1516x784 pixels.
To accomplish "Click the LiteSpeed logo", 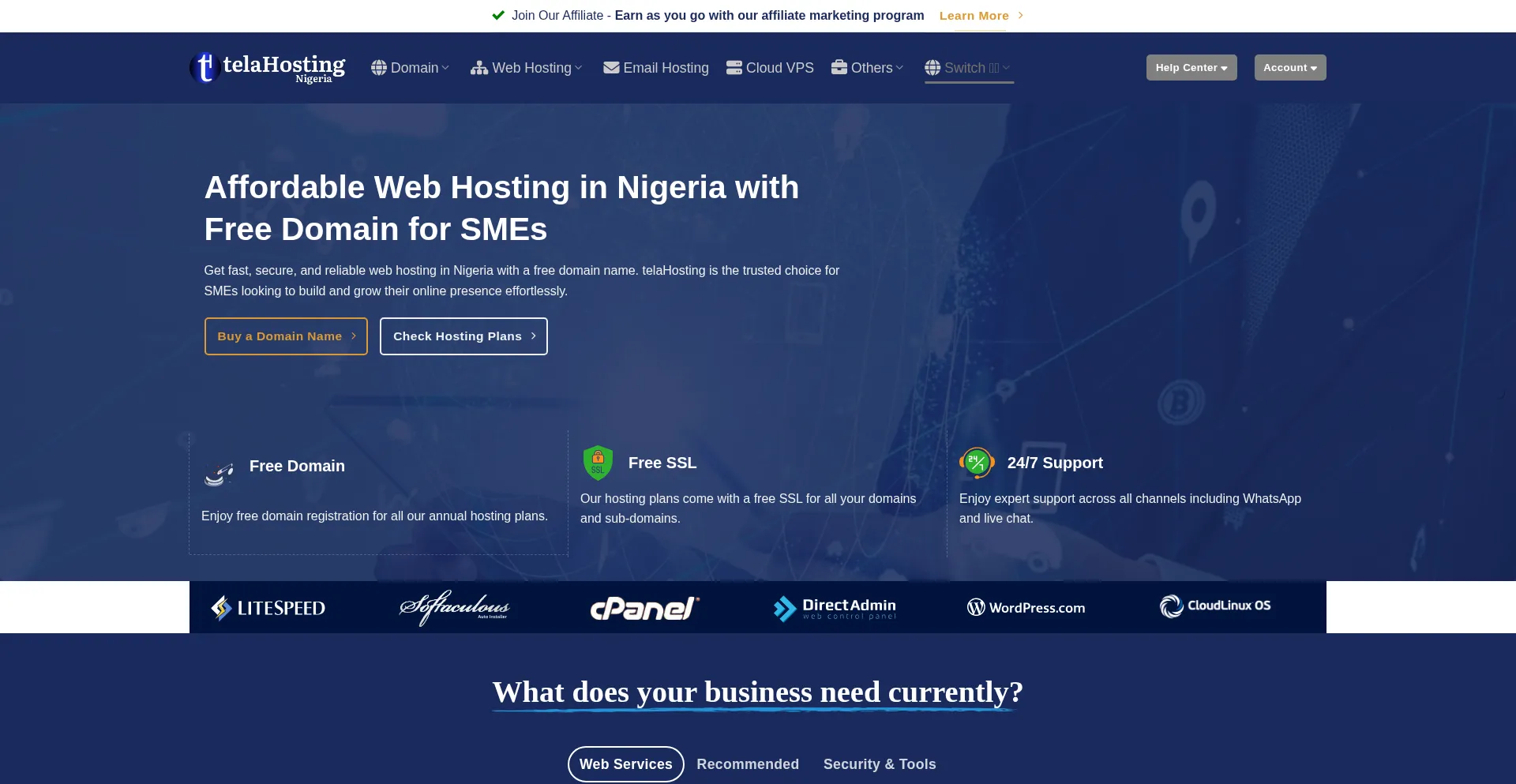I will (x=268, y=608).
